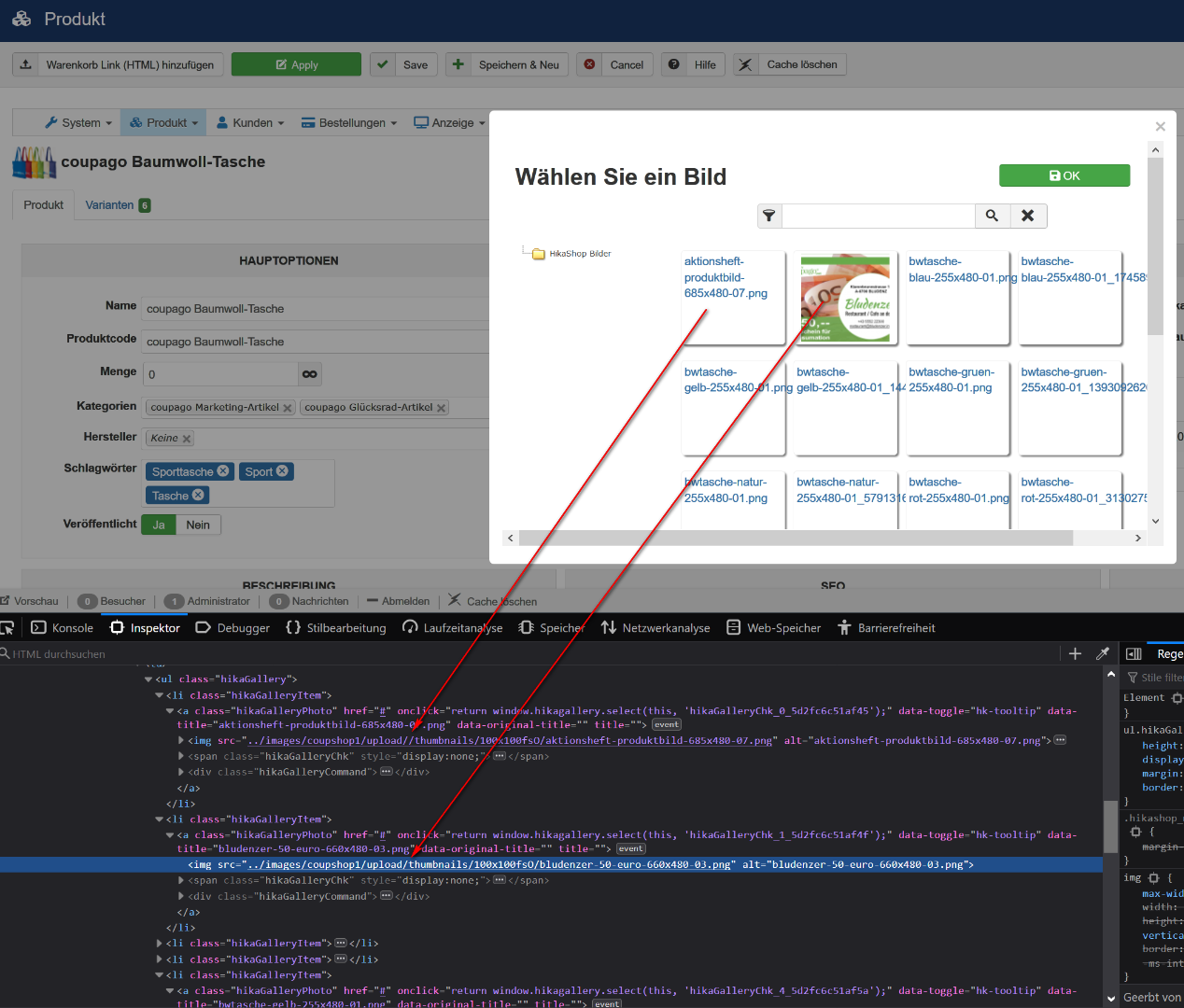Click Speichern & Neu button
Screen dimensions: 1184x1008
(x=507, y=64)
